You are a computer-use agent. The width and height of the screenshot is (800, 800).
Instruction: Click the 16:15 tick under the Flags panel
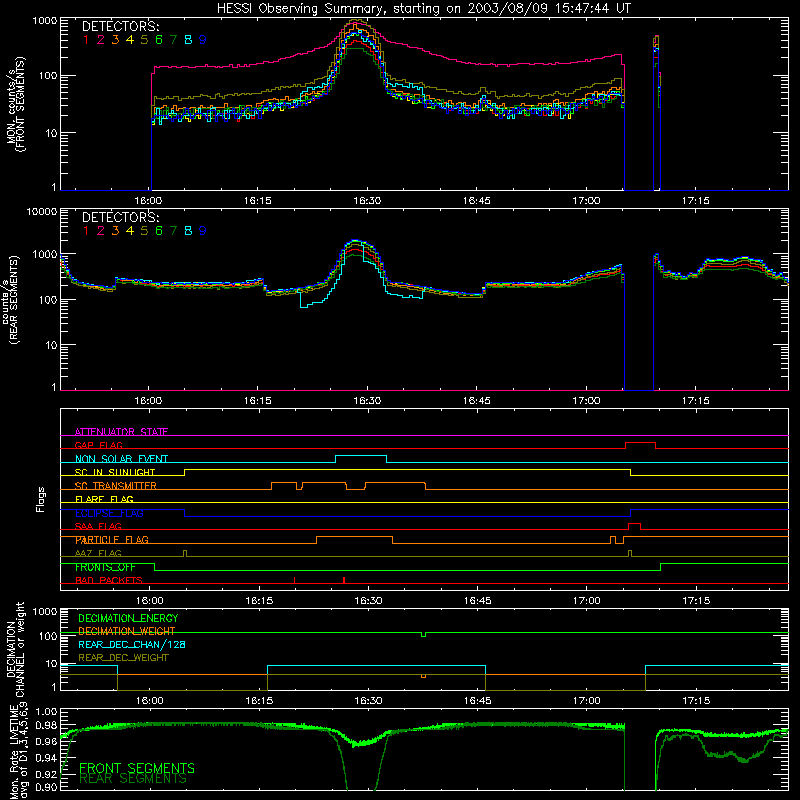pyautogui.click(x=259, y=601)
